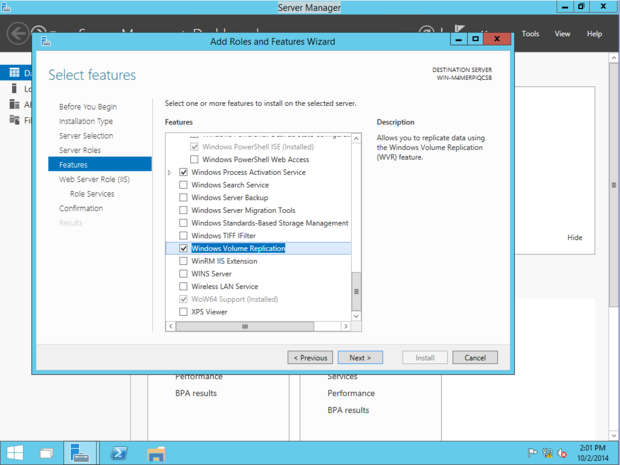
Task: Click the Next button
Action: pos(360,357)
